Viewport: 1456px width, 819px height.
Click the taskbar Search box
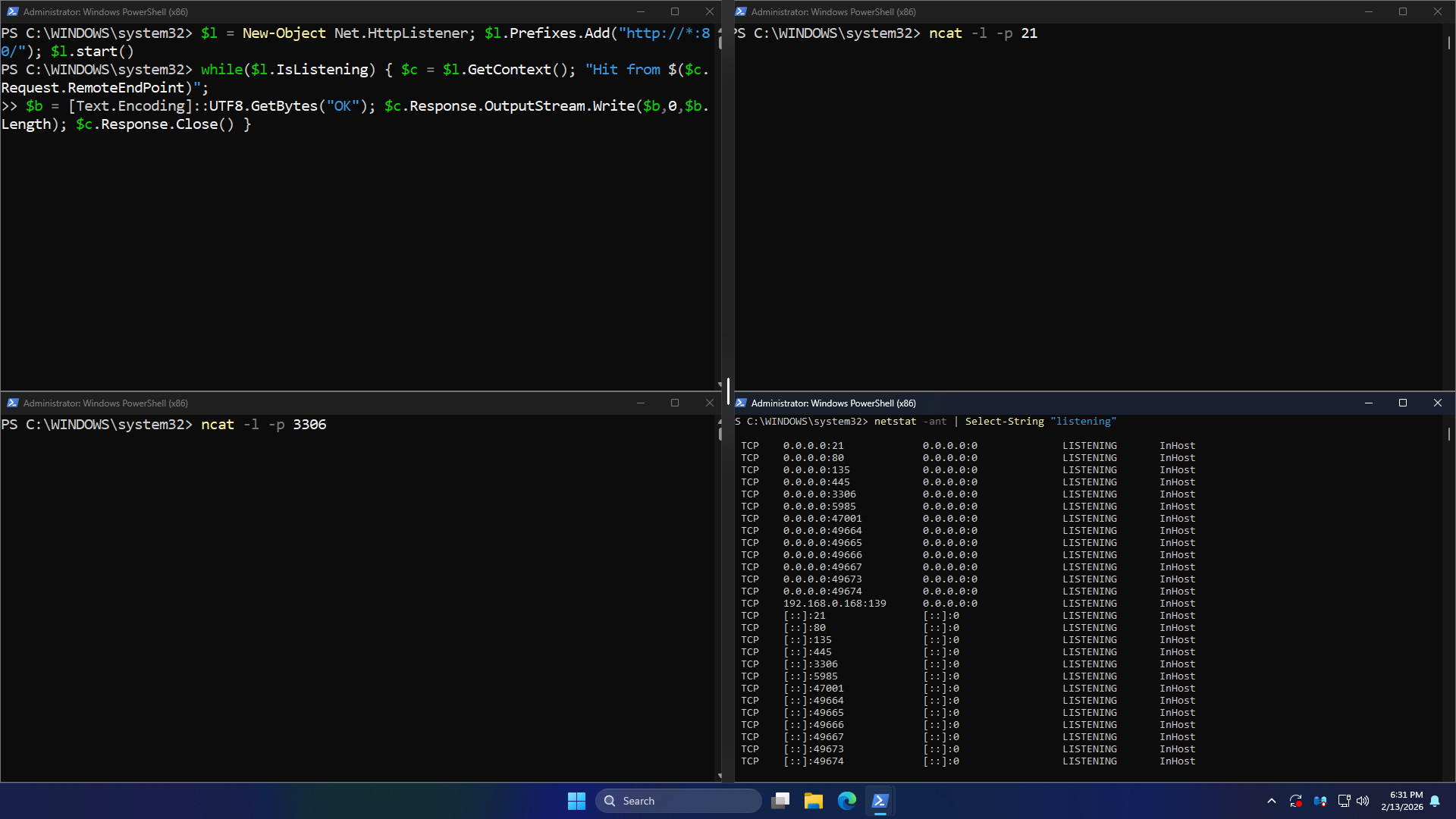coord(679,801)
